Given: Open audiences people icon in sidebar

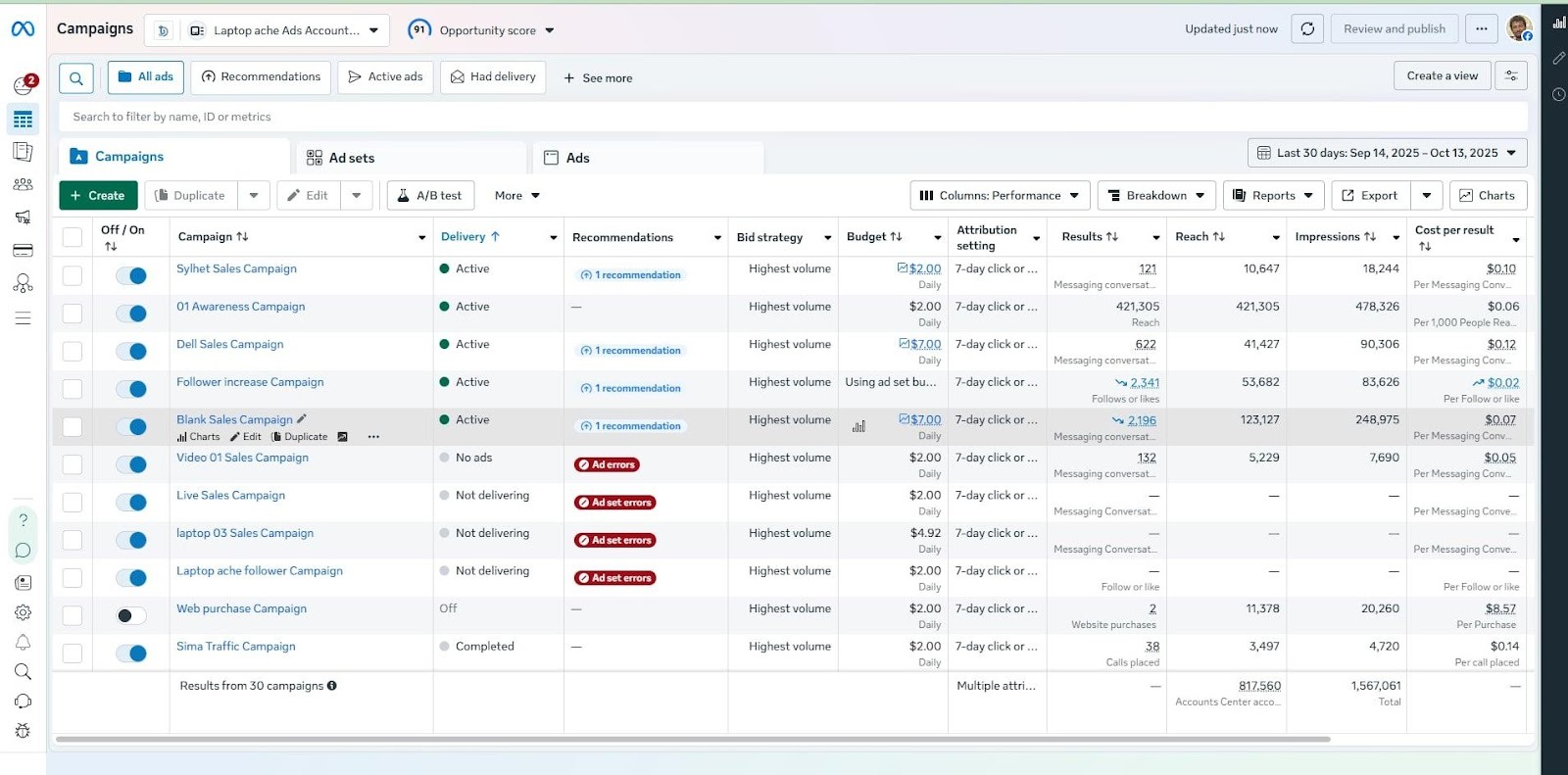Looking at the screenshot, I should tap(23, 184).
